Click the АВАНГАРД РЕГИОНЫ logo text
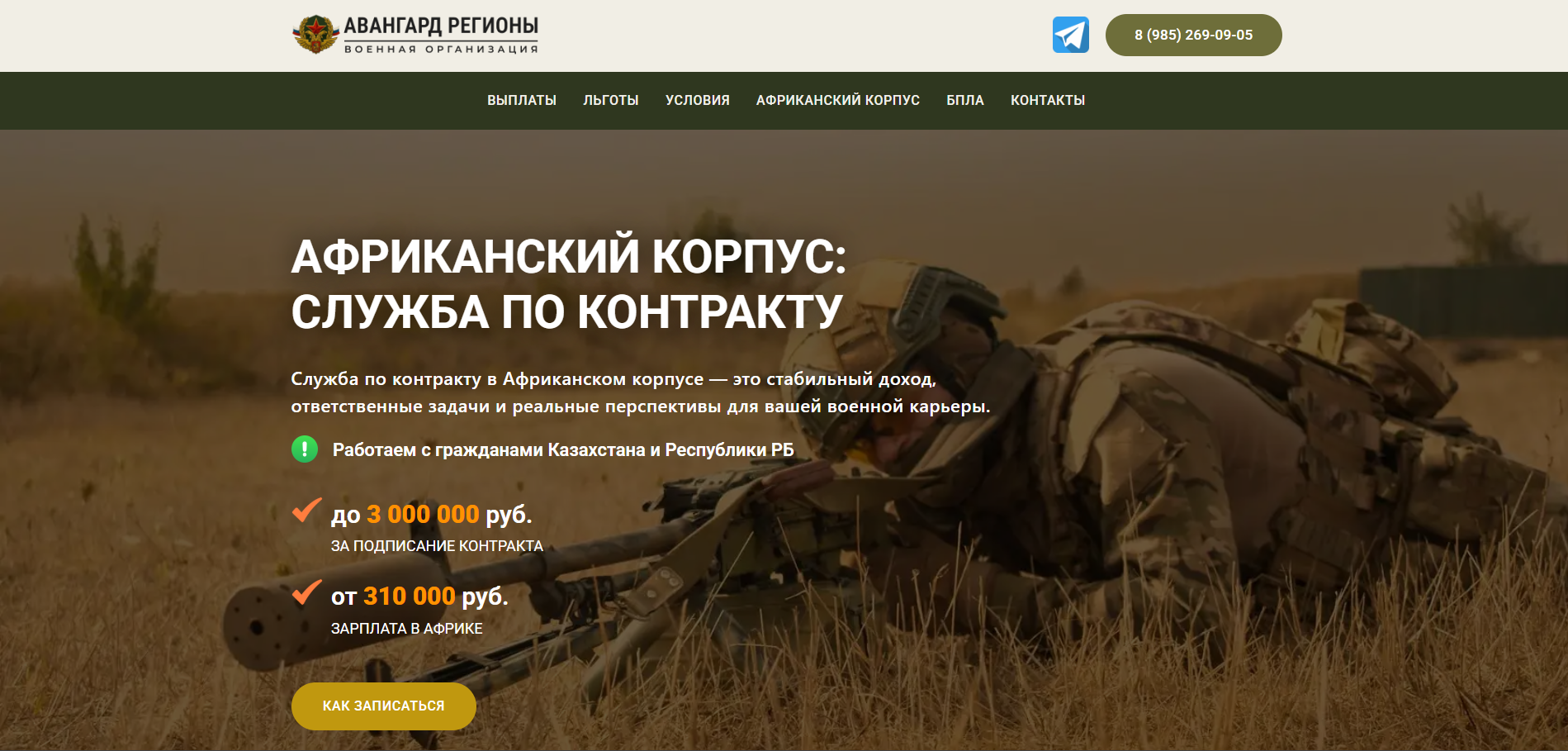Viewport: 1568px width, 751px height. (x=441, y=35)
